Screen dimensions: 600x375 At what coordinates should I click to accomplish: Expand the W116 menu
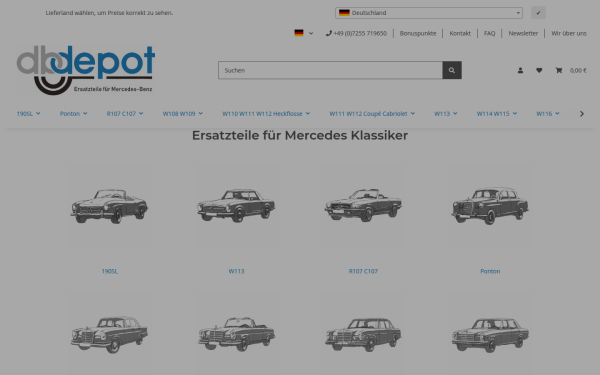[548, 114]
